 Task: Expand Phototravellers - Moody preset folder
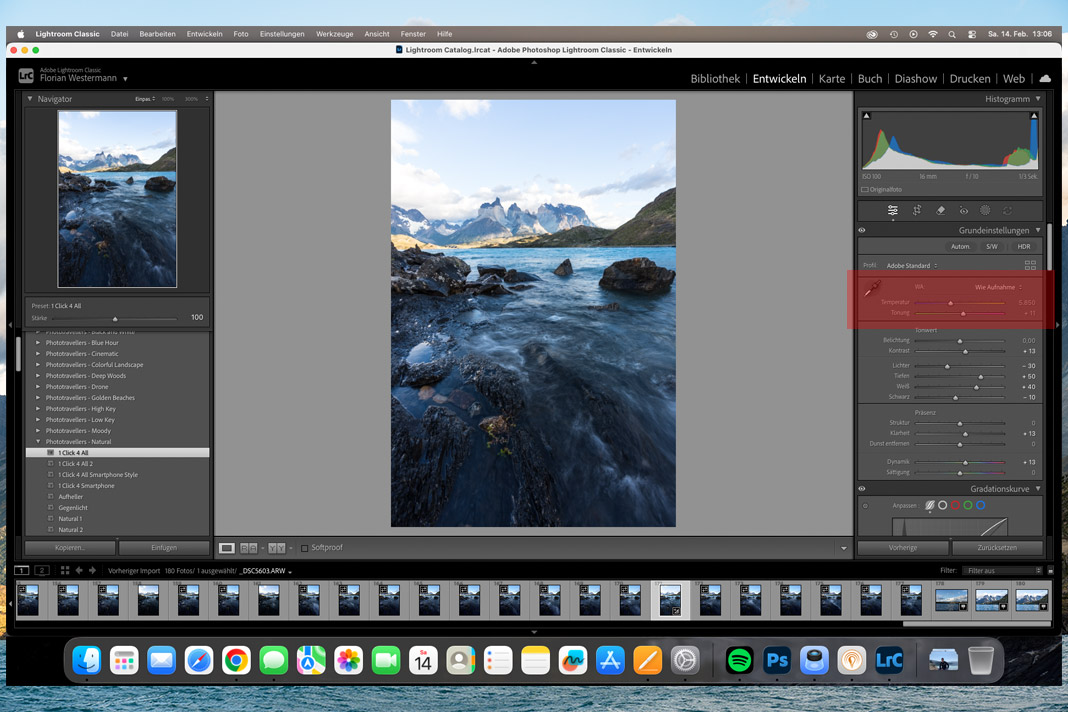click(x=38, y=431)
